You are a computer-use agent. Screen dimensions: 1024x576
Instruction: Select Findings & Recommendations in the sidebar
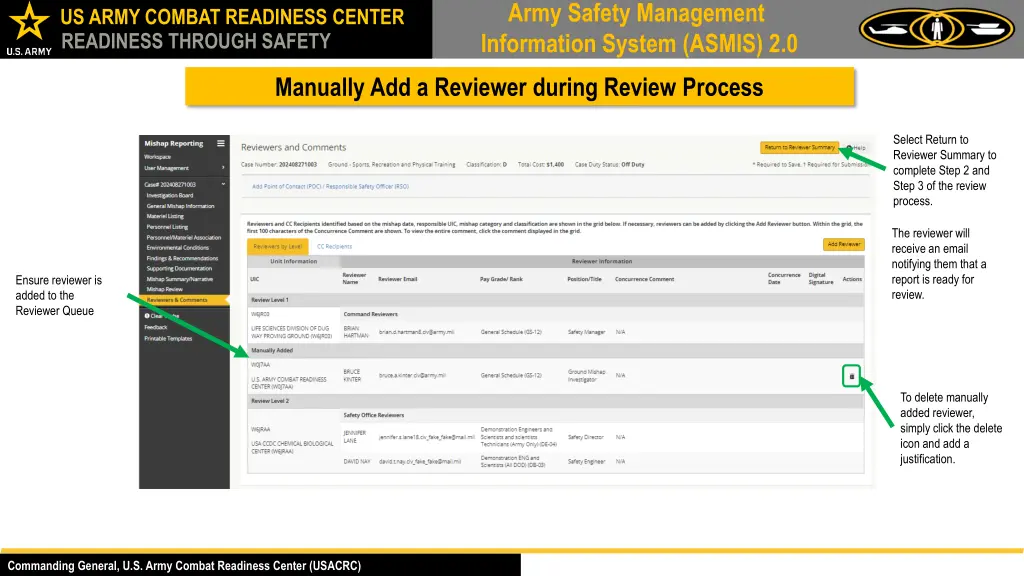tap(185, 258)
